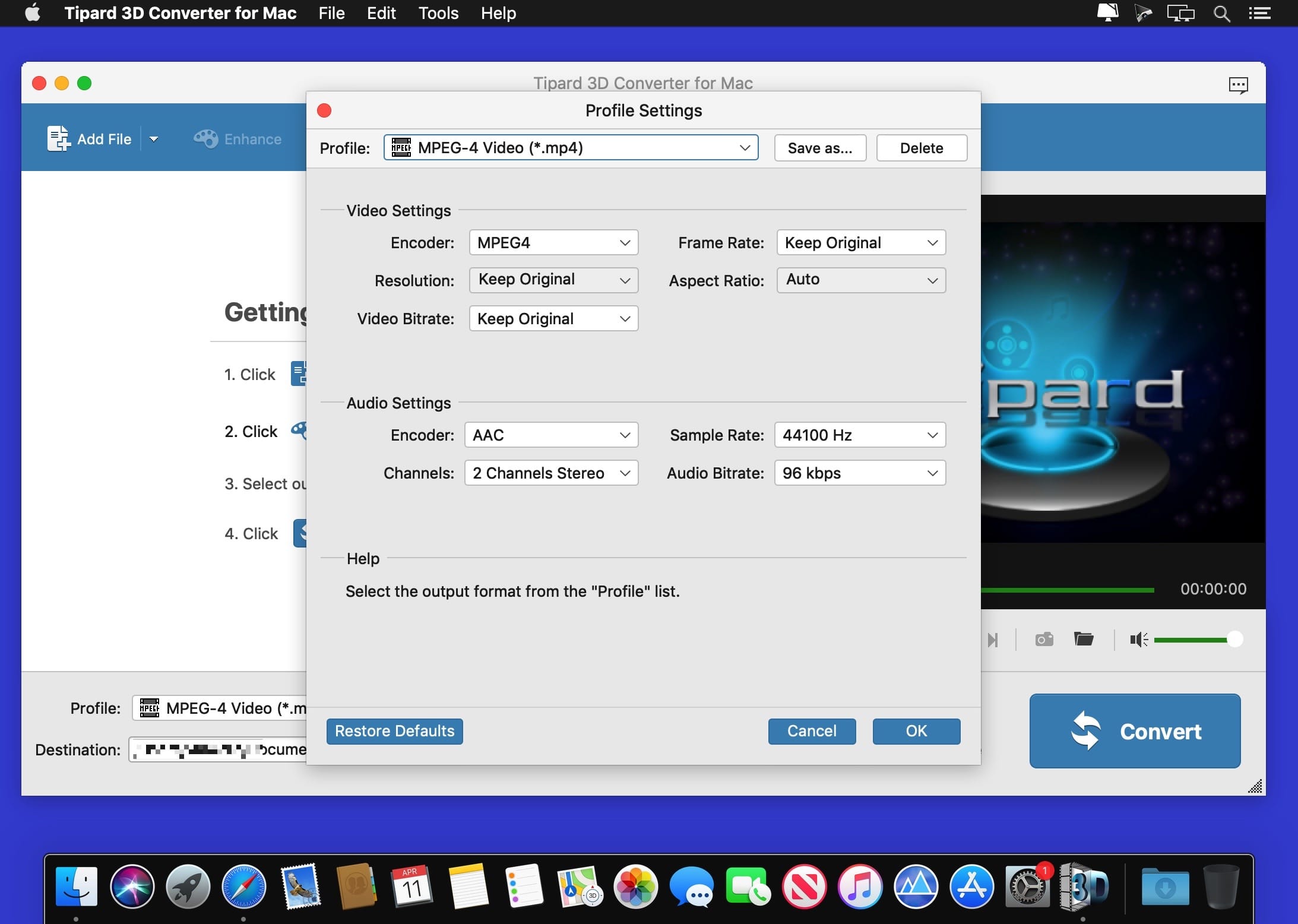Expand the video Encoder MPEG4 dropdown

point(553,242)
